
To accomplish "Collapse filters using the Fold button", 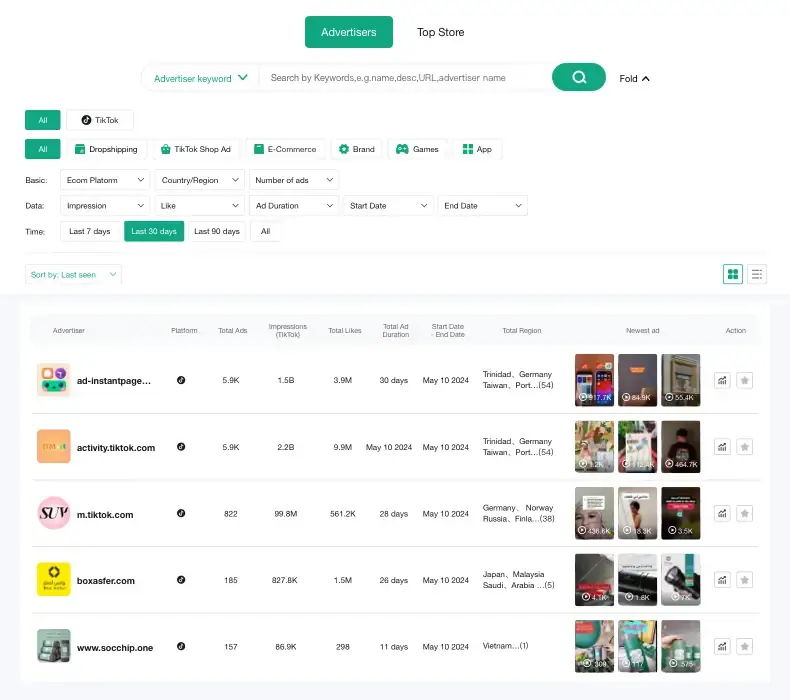I will click(634, 78).
